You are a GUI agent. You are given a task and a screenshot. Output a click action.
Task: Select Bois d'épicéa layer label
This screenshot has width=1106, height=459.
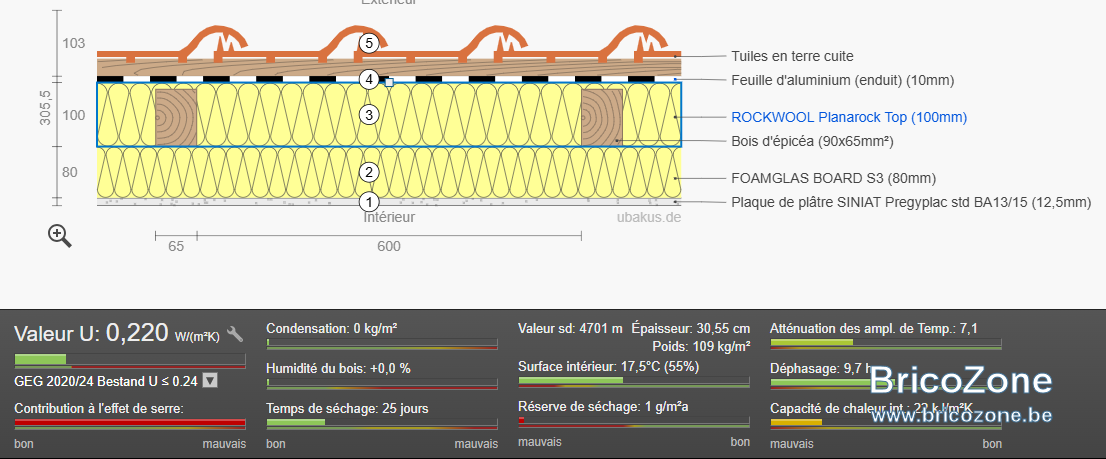[813, 142]
